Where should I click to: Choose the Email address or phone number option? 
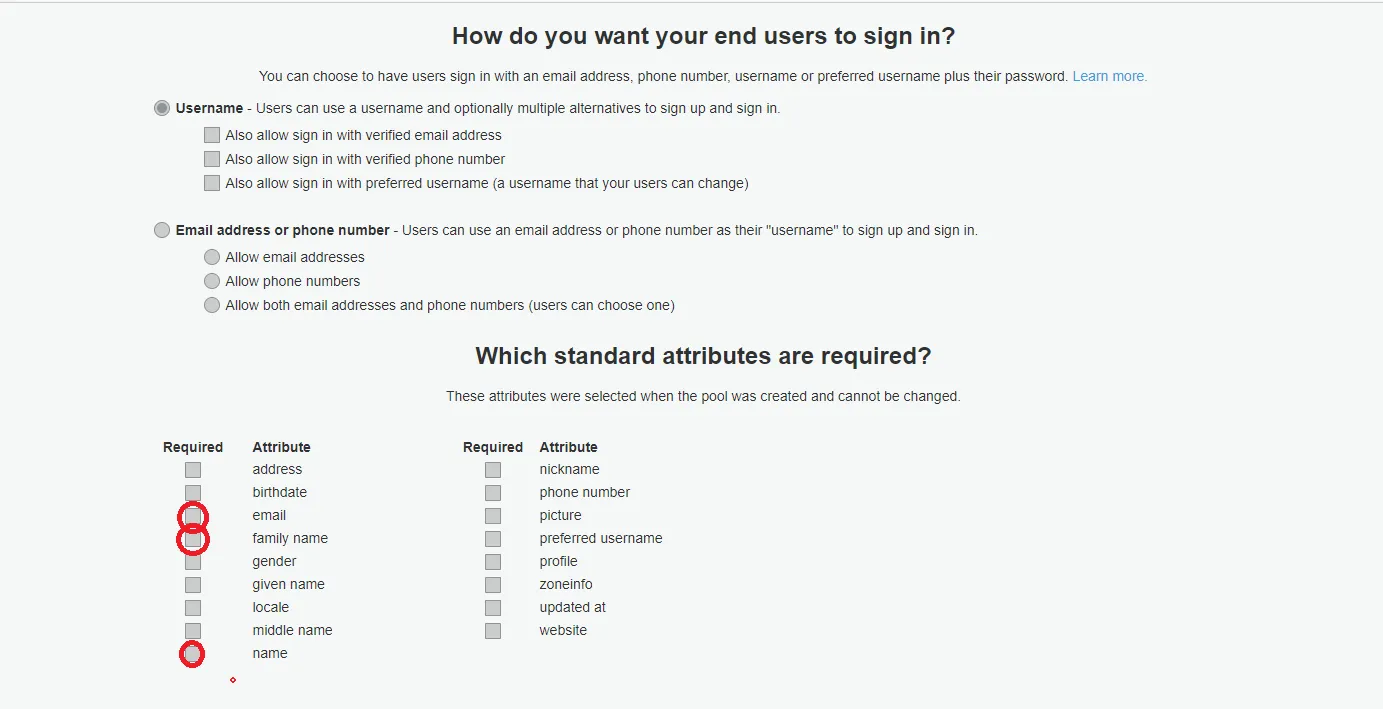(x=162, y=230)
